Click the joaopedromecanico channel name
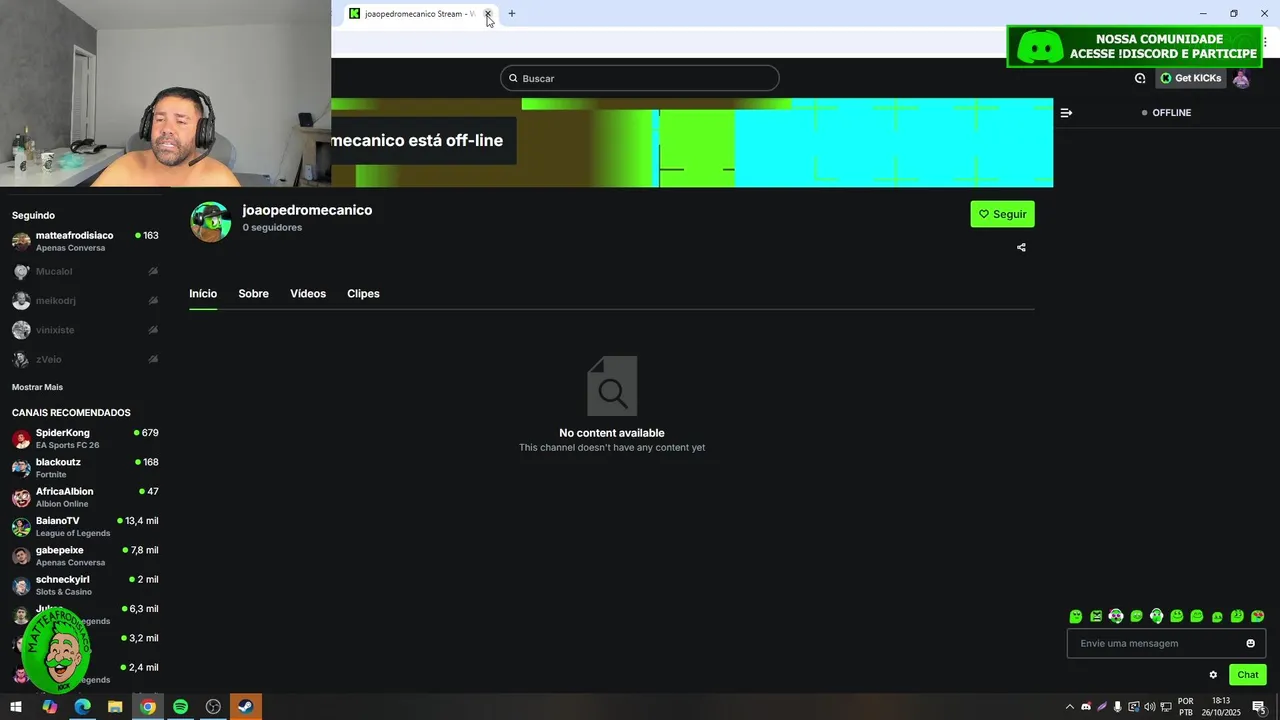The height and width of the screenshot is (720, 1280). pyautogui.click(x=307, y=210)
